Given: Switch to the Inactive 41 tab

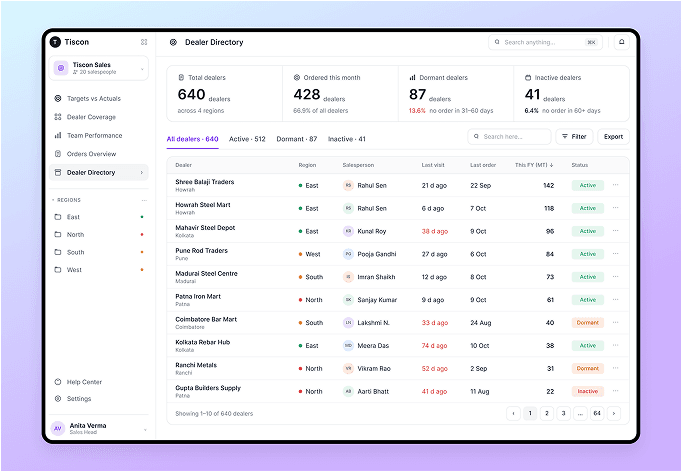Looking at the screenshot, I should [347, 139].
